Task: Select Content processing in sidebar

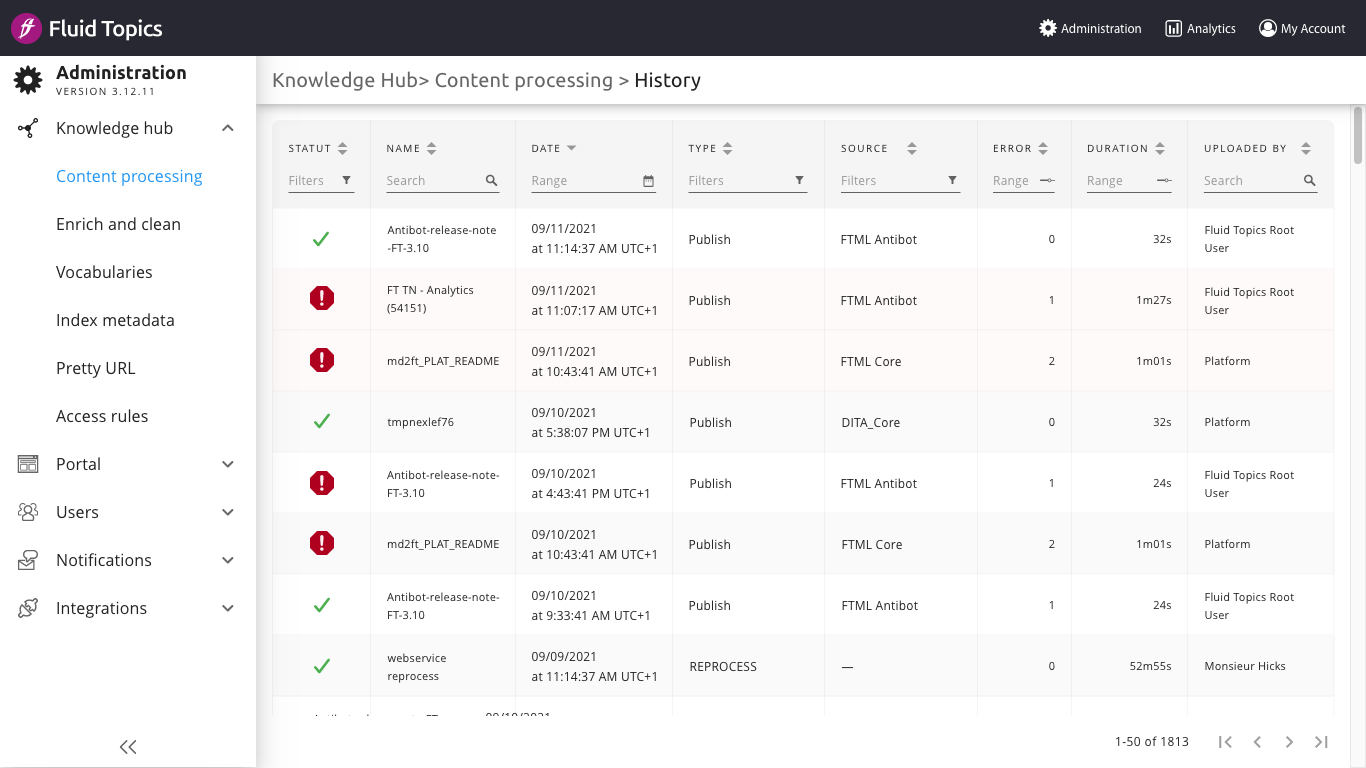Action: 129,176
